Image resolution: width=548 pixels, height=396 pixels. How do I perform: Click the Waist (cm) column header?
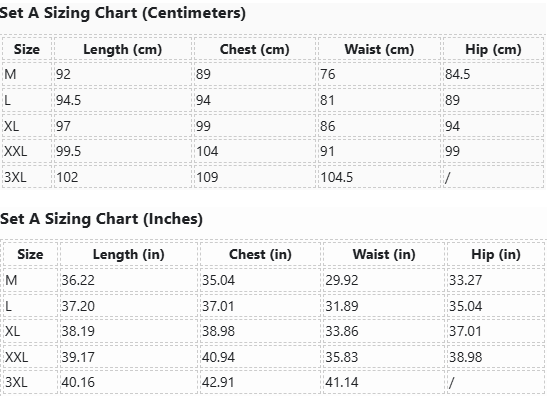point(379,49)
